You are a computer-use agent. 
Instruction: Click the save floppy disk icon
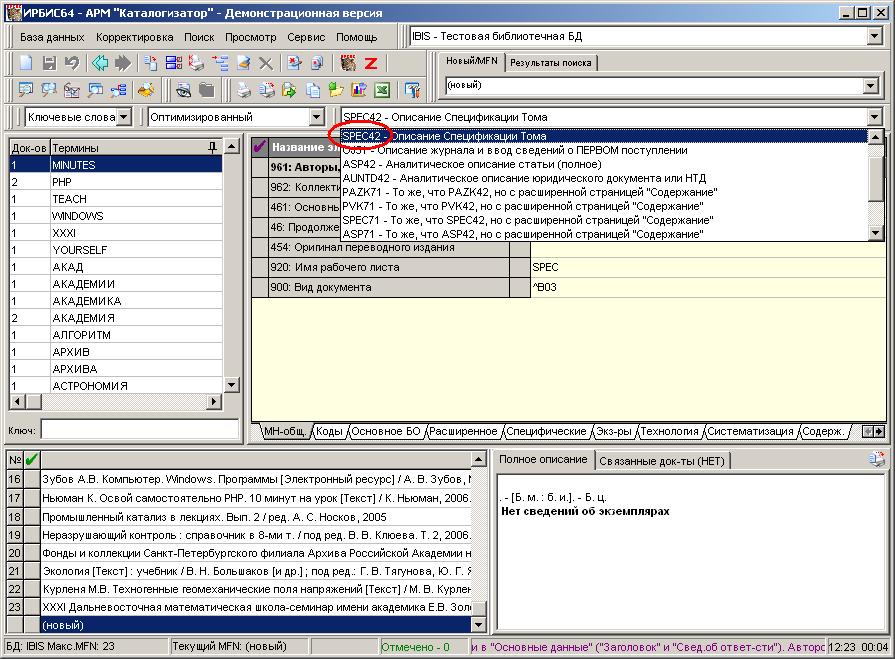coord(50,63)
